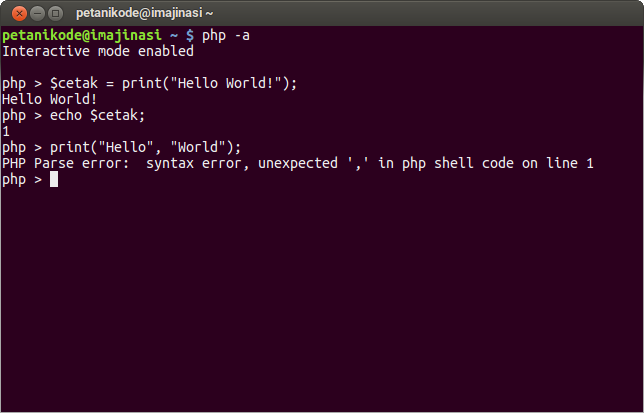The height and width of the screenshot is (413, 644).
Task: Click empty terminal area below the prompt
Action: point(322,300)
